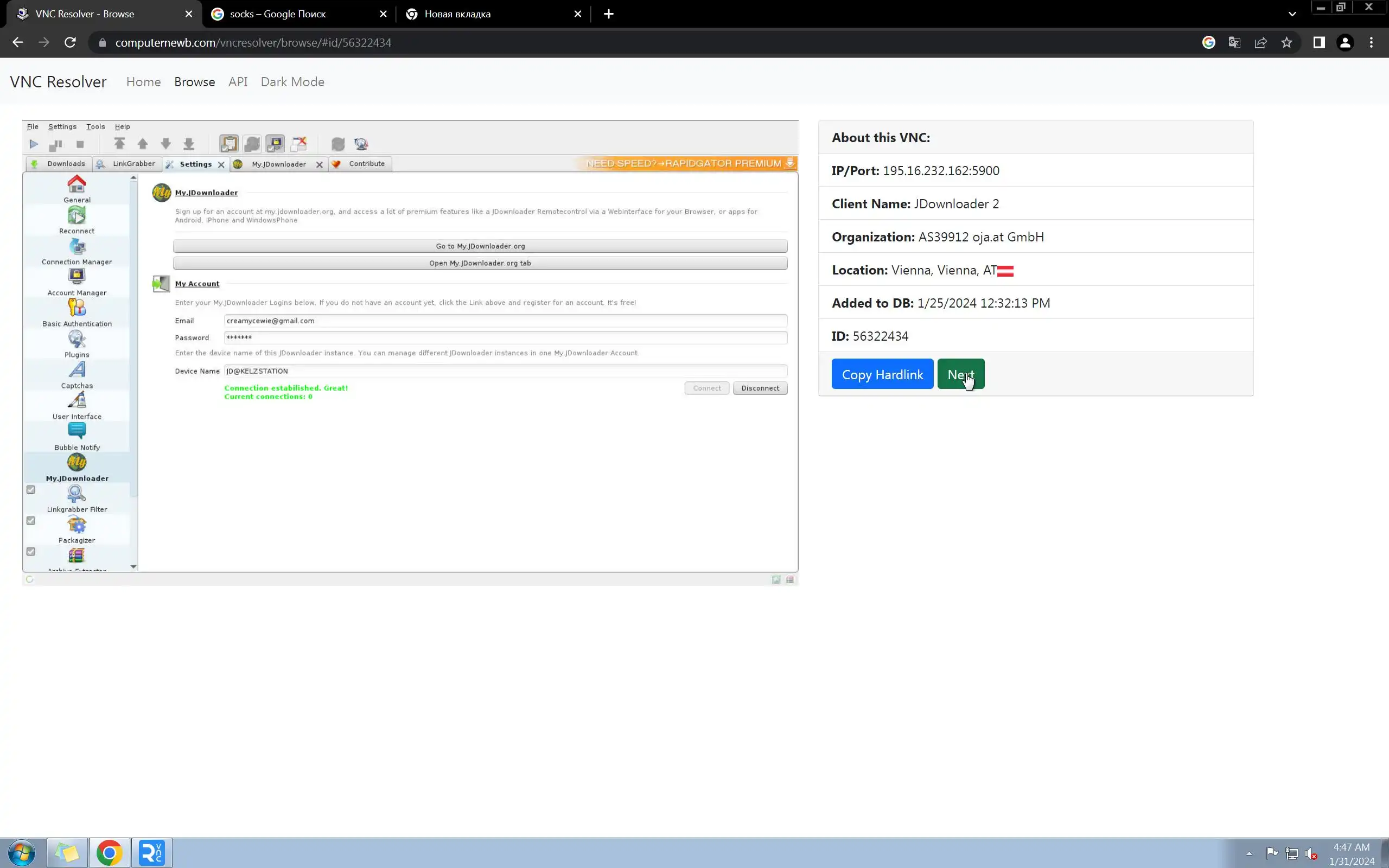The image size is (1389, 868).
Task: Bookmark this page with star icon
Action: [1286, 42]
